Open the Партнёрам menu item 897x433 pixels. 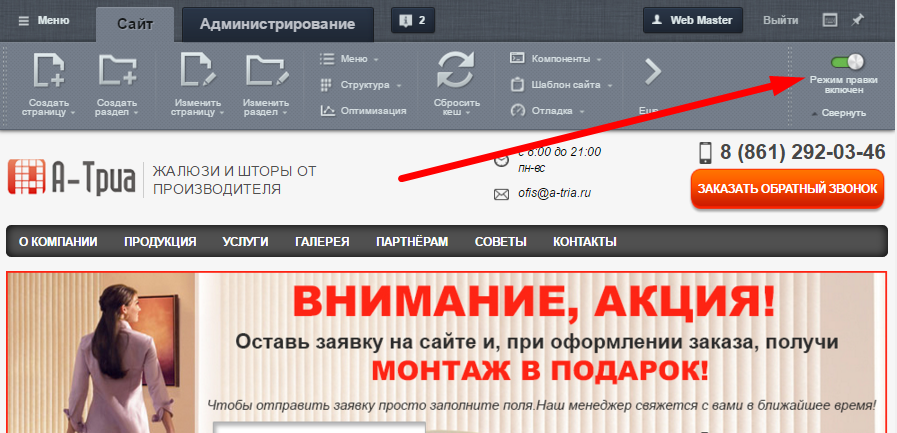point(412,241)
